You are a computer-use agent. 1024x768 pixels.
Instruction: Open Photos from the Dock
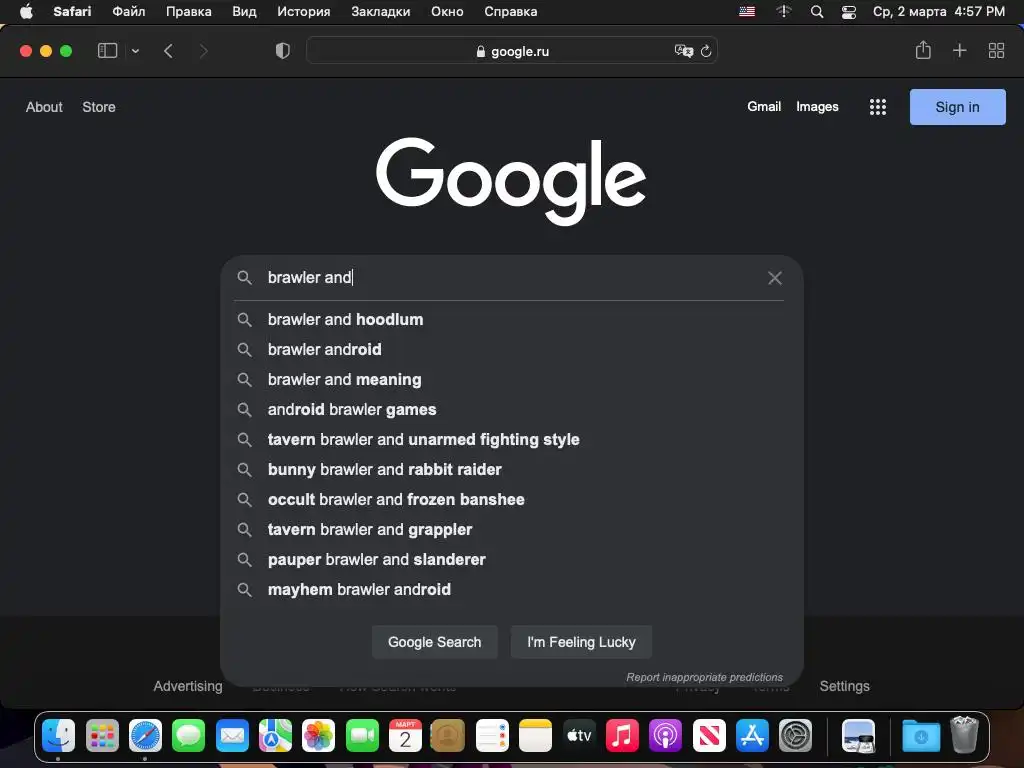pyautogui.click(x=319, y=736)
